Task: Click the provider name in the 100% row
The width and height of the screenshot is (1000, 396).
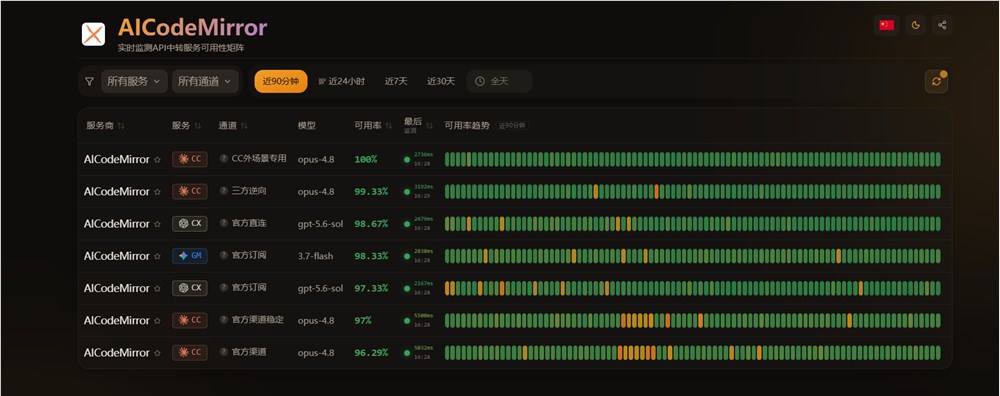Action: pos(117,159)
